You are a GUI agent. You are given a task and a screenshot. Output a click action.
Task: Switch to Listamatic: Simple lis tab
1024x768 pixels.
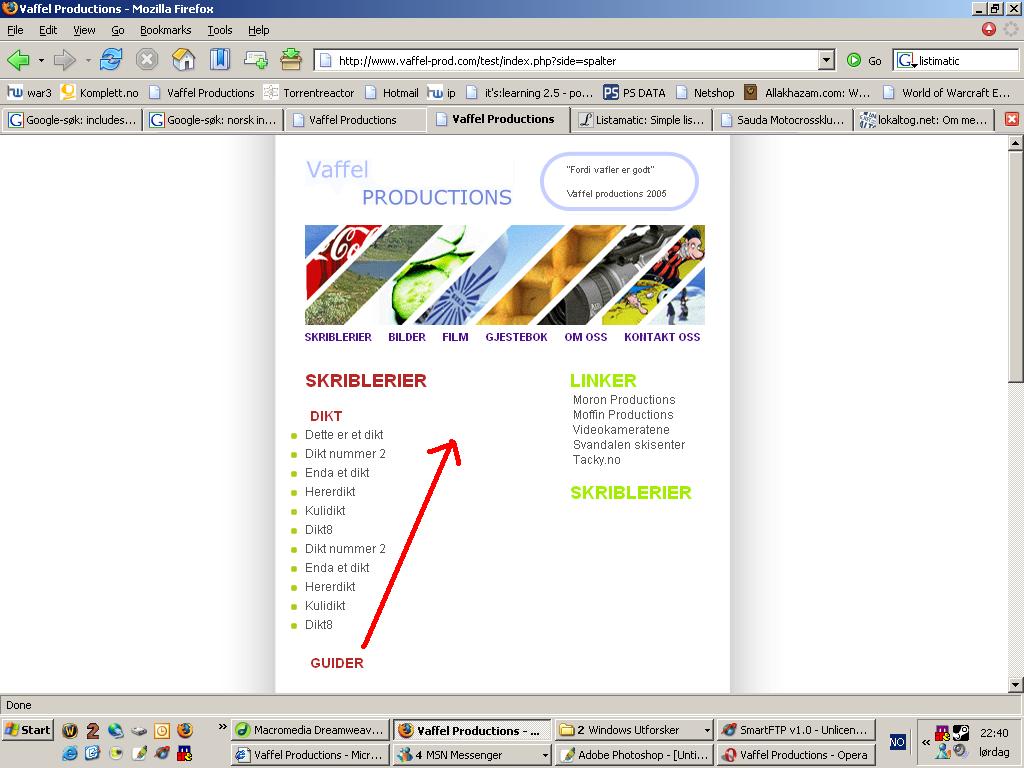pyautogui.click(x=641, y=120)
